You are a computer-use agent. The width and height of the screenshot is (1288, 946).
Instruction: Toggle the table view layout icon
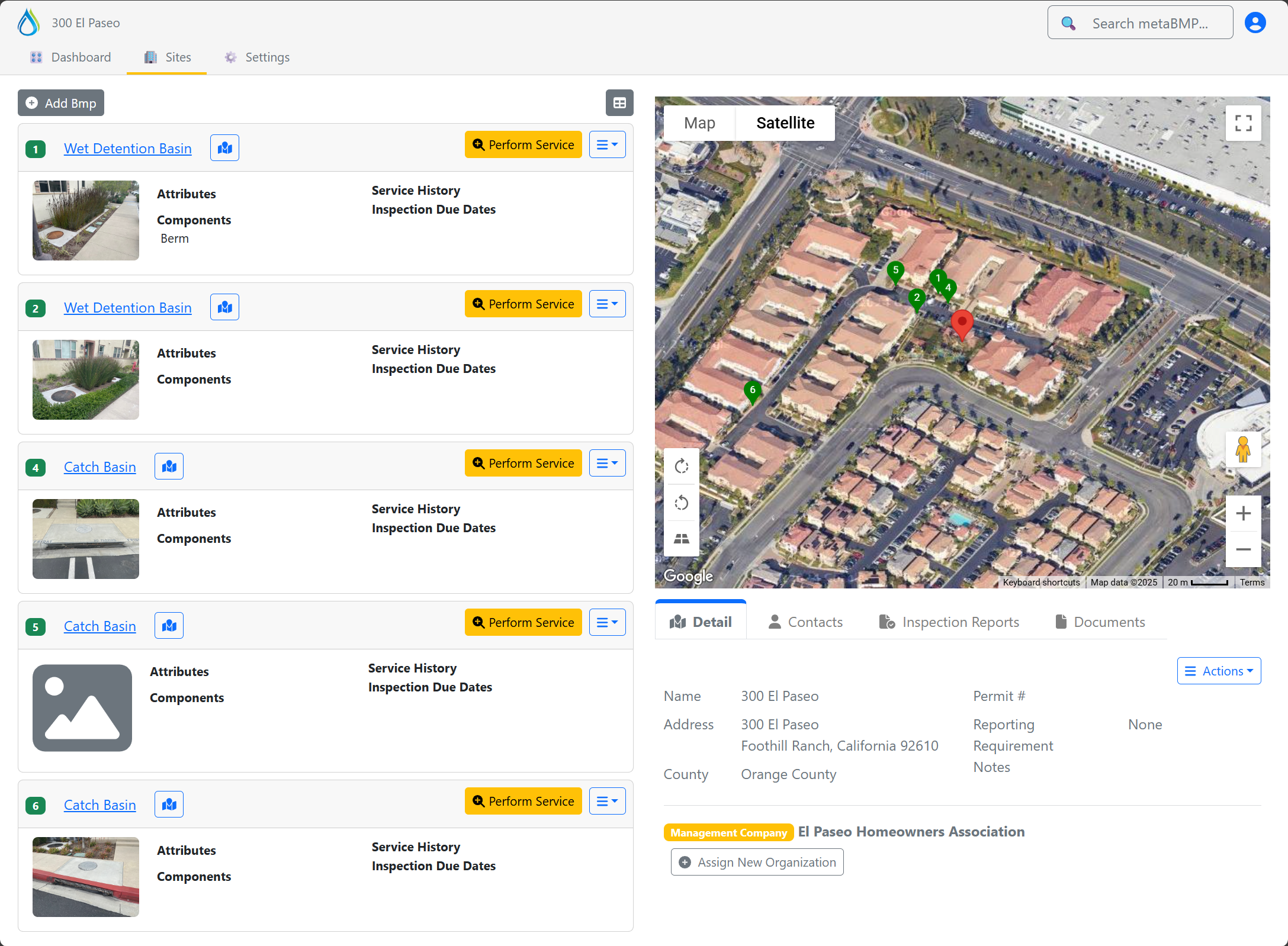tap(619, 103)
